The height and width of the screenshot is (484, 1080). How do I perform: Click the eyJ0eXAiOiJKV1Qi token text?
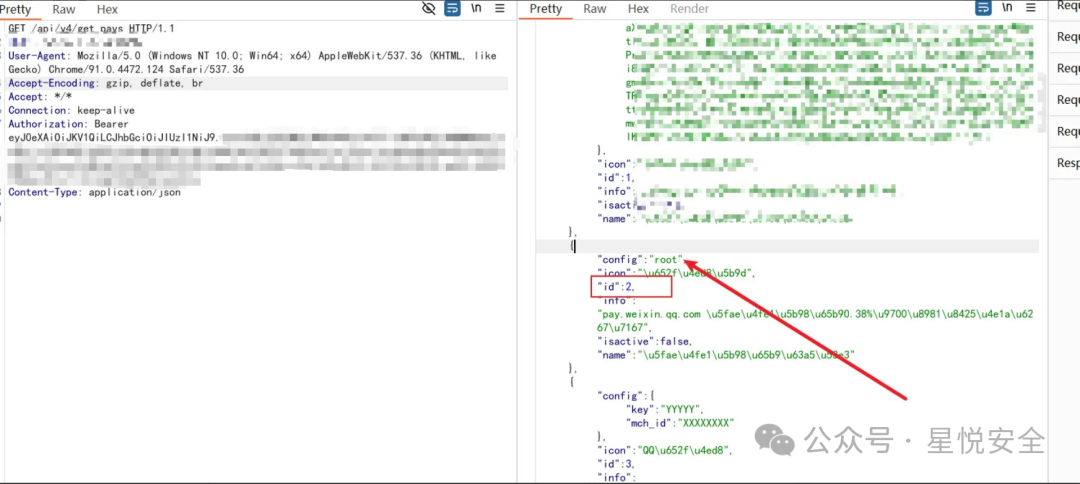click(x=114, y=138)
